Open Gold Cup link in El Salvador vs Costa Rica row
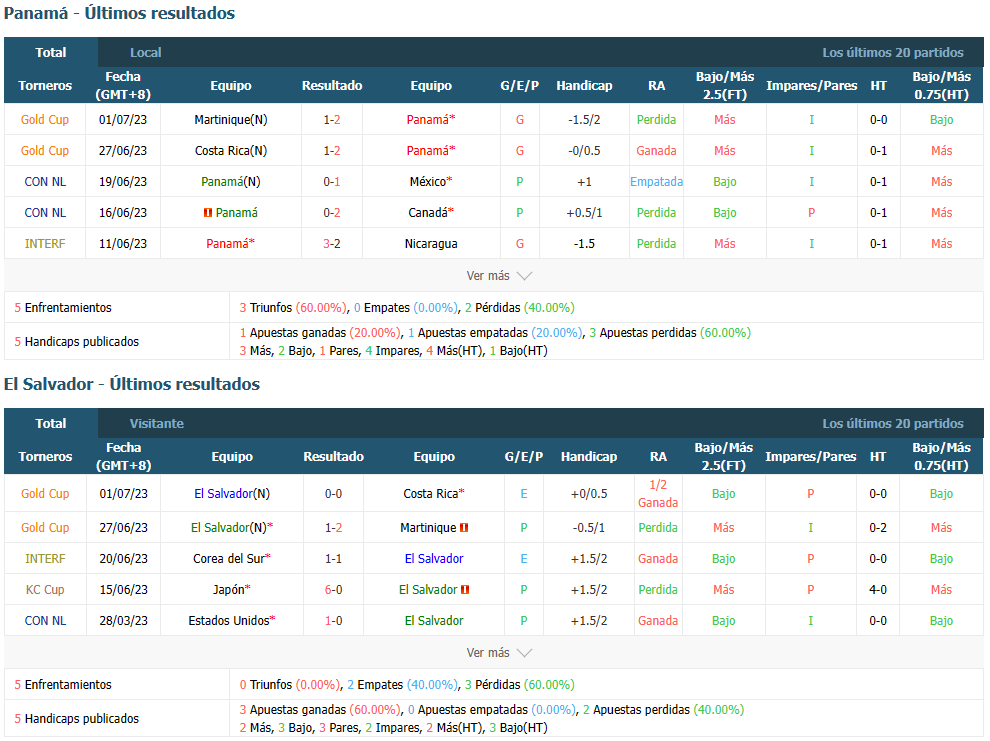The height and width of the screenshot is (741, 990). tap(45, 494)
